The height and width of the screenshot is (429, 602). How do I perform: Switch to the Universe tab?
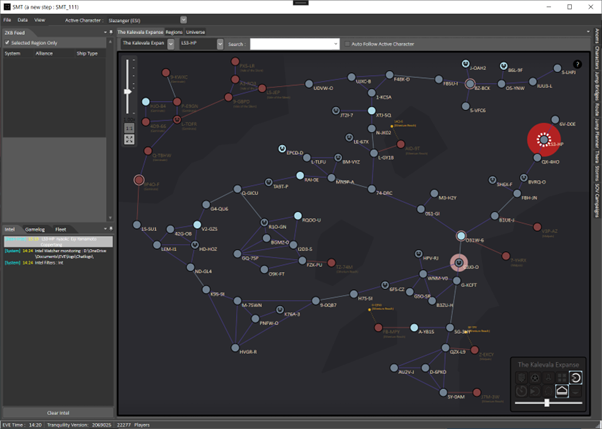pos(194,32)
